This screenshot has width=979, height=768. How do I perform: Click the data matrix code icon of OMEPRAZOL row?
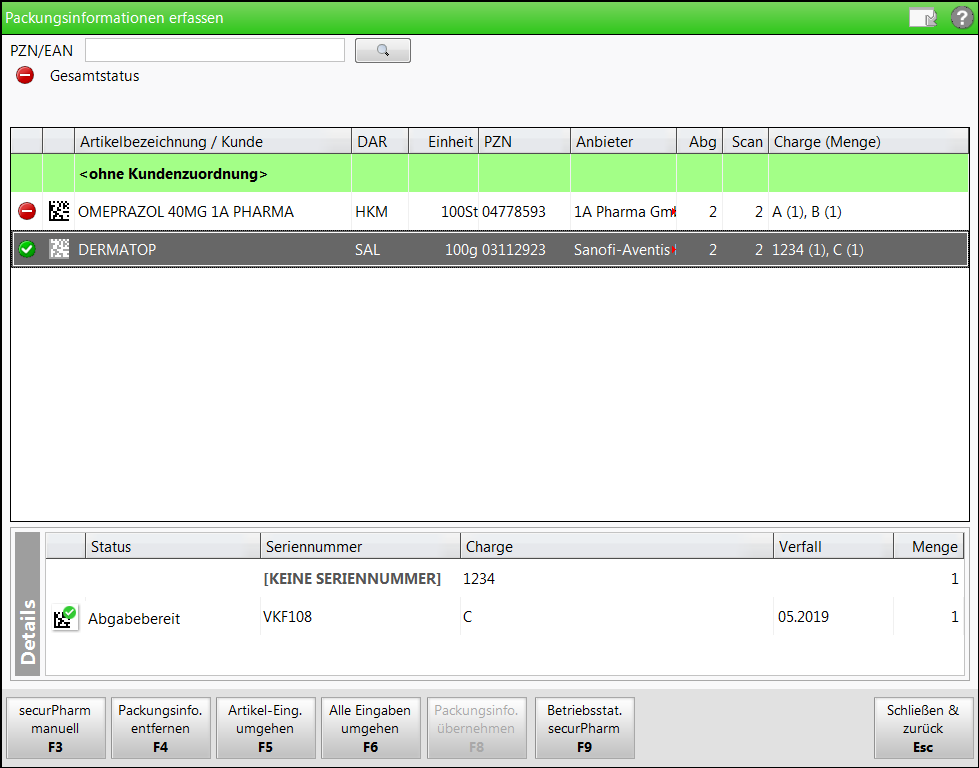[59, 211]
